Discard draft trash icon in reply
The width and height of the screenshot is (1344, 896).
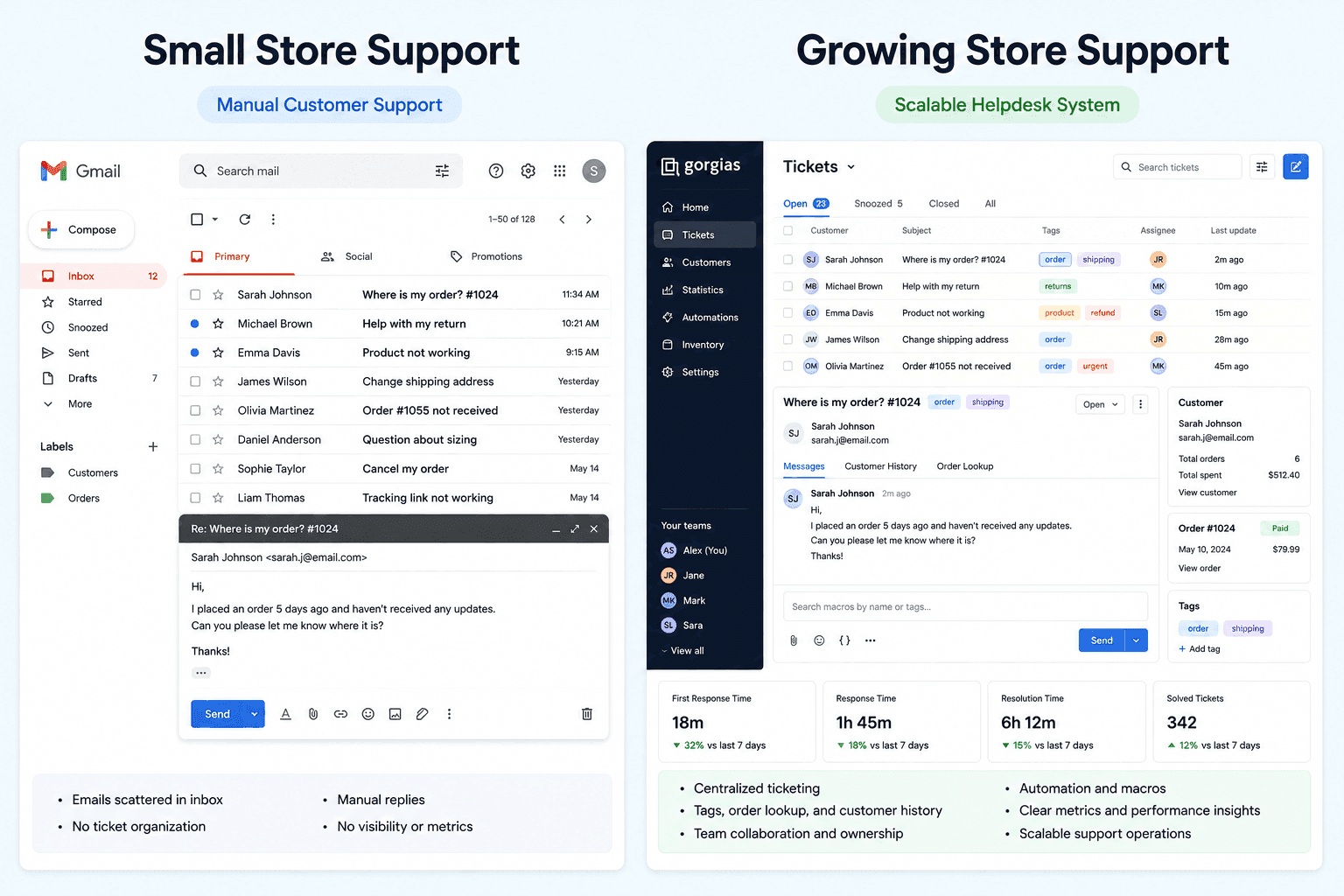587,714
